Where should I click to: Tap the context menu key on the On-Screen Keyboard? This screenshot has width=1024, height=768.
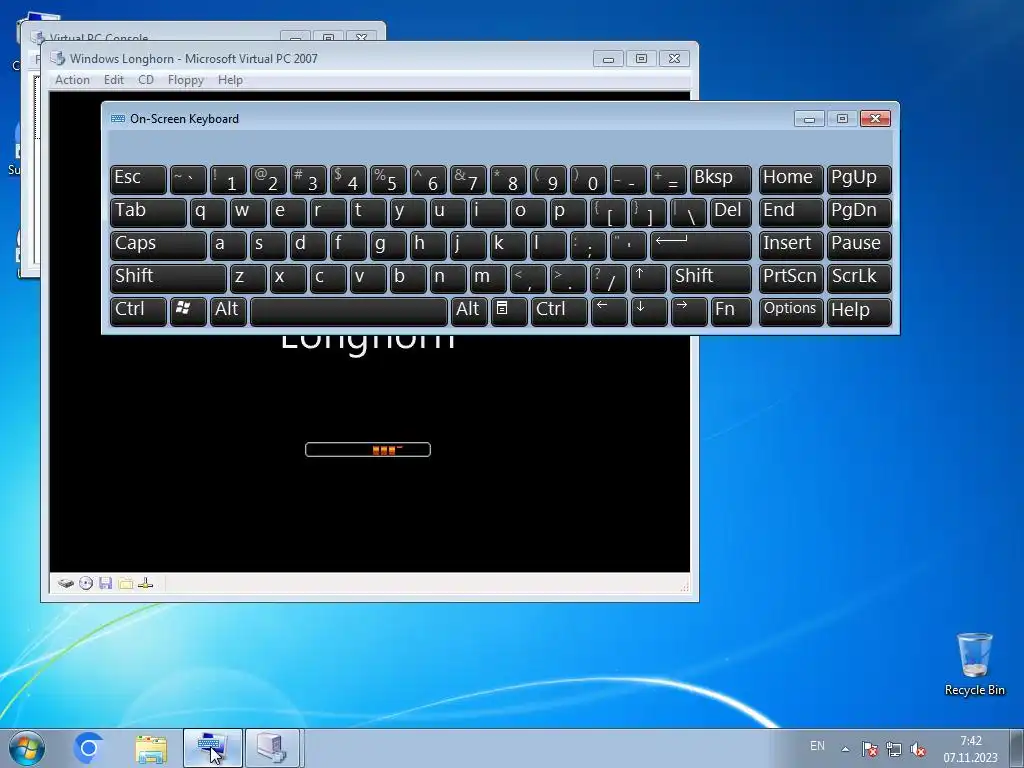click(x=507, y=311)
